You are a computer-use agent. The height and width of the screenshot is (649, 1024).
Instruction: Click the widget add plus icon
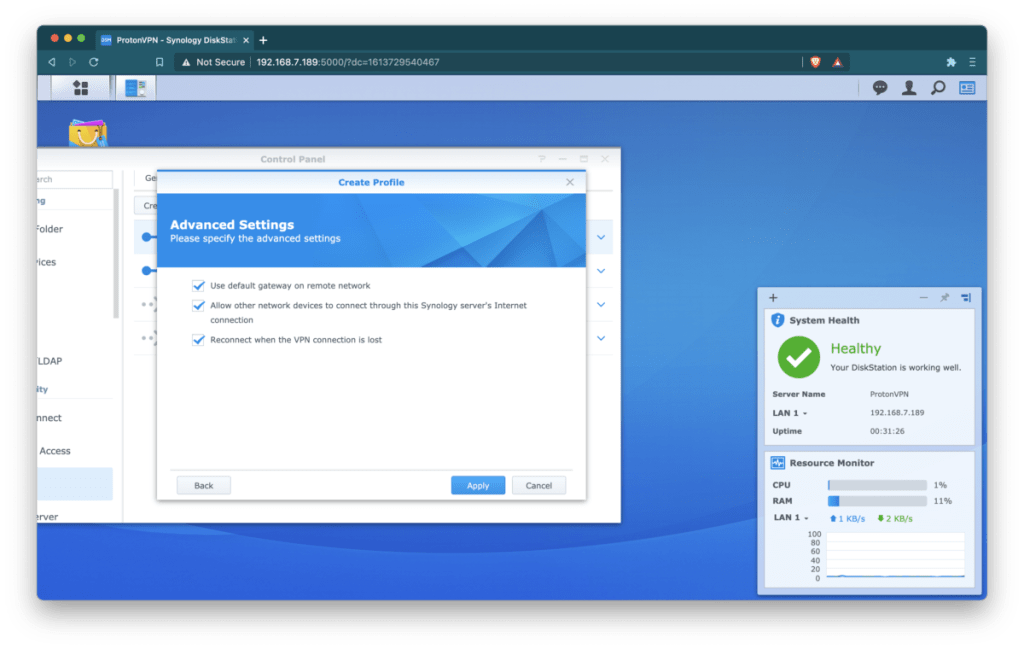773,298
